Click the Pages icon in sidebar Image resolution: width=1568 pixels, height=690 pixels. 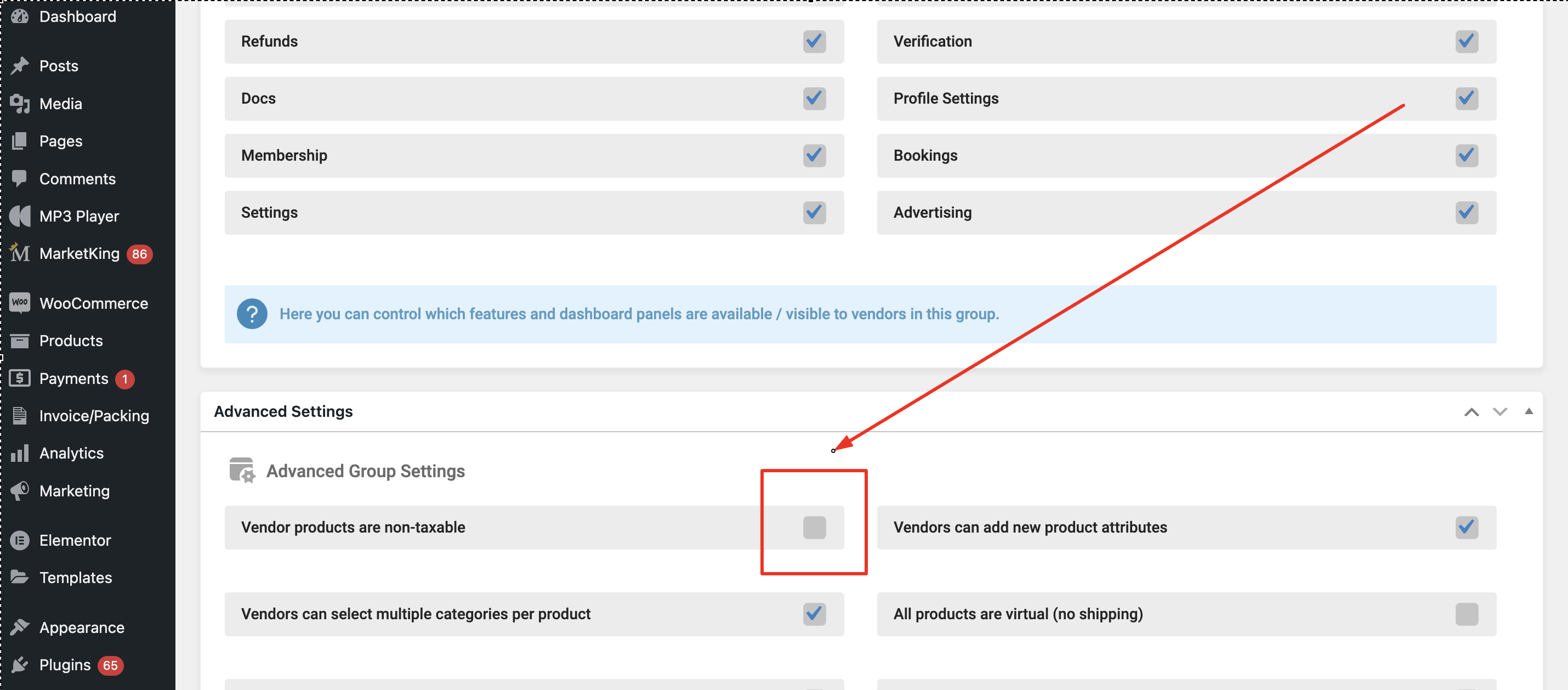click(20, 140)
